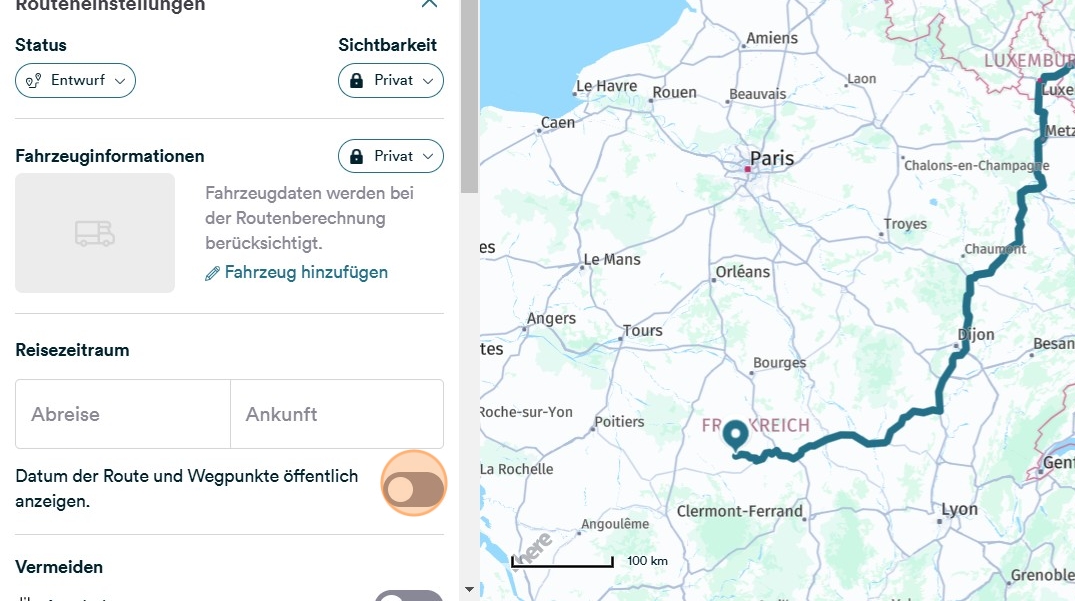The image size is (1075, 601).
Task: Click the Abreise date field
Action: 123,414
